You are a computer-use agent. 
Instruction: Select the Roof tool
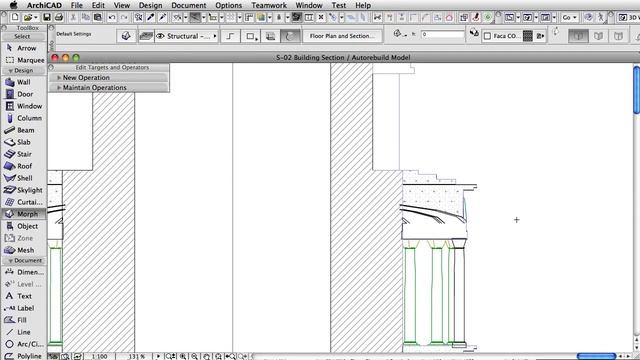[x=23, y=166]
